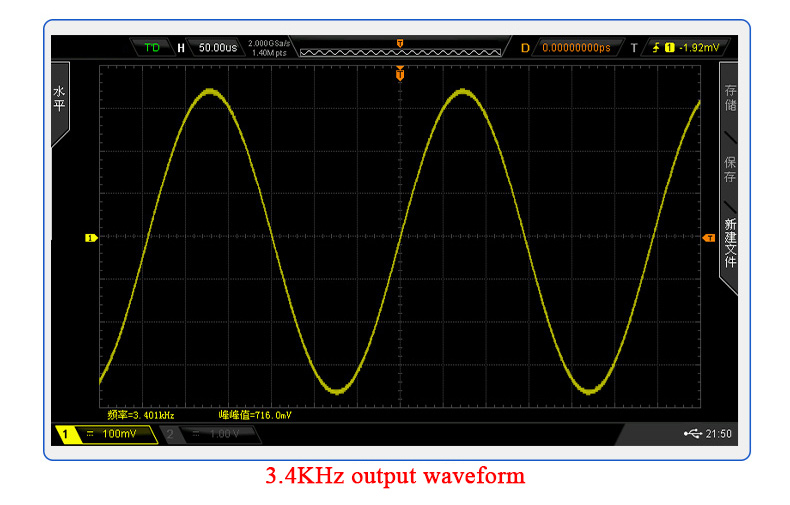Click the channel 1 ground level marker

(90, 238)
